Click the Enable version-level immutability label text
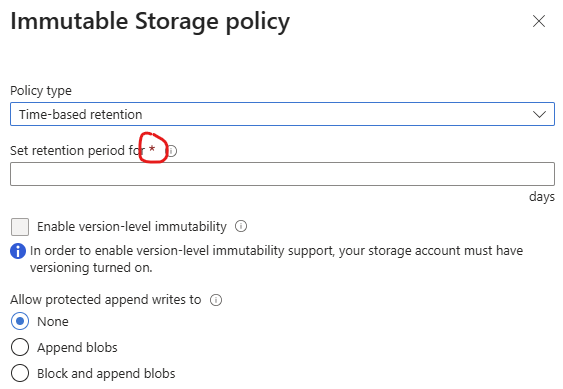The width and height of the screenshot is (563, 389). (132, 227)
